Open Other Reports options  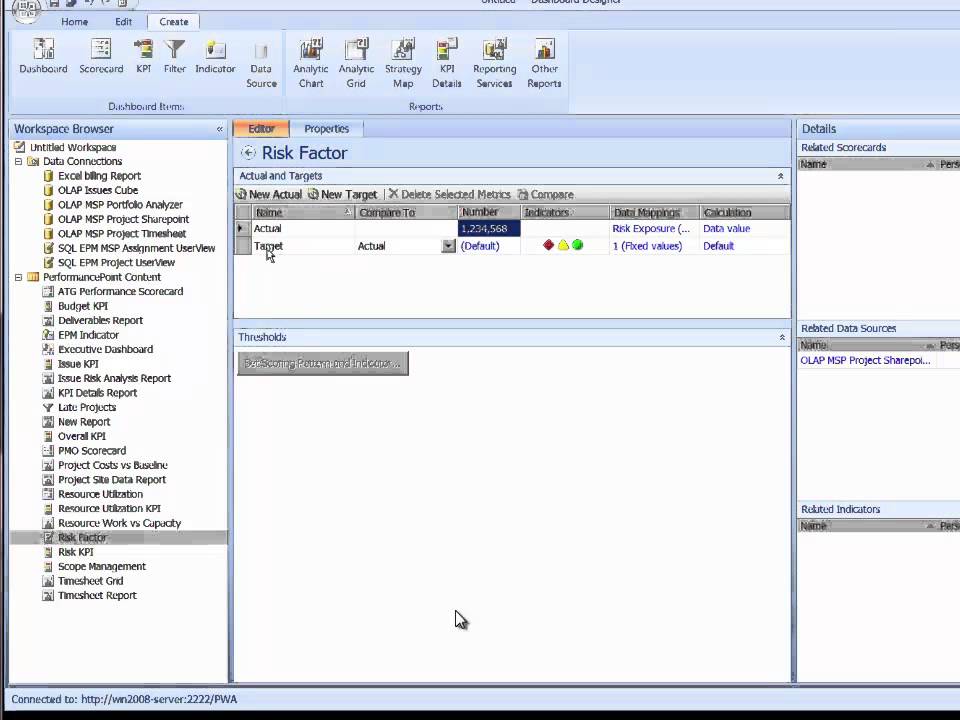(544, 64)
